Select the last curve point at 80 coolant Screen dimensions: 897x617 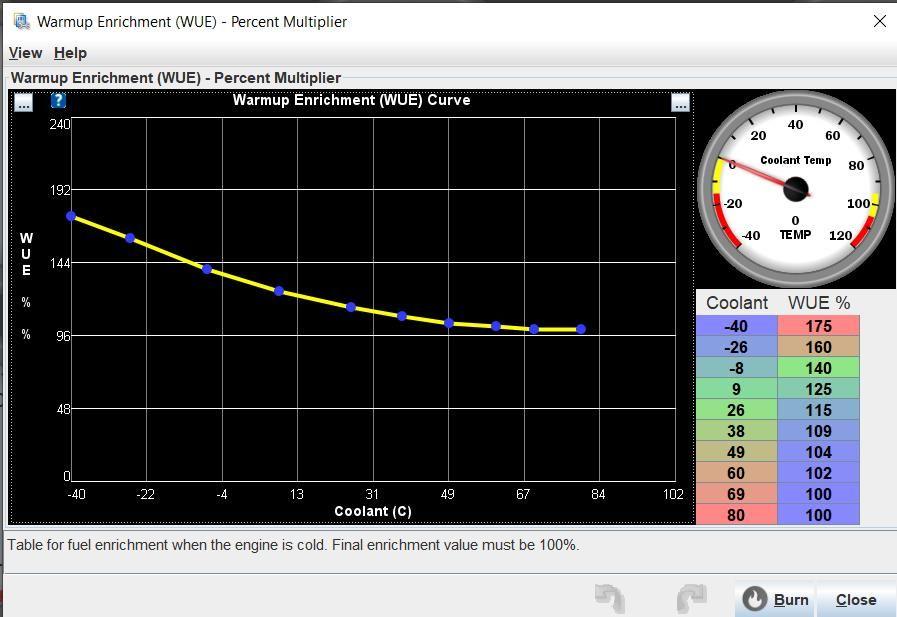click(x=580, y=329)
